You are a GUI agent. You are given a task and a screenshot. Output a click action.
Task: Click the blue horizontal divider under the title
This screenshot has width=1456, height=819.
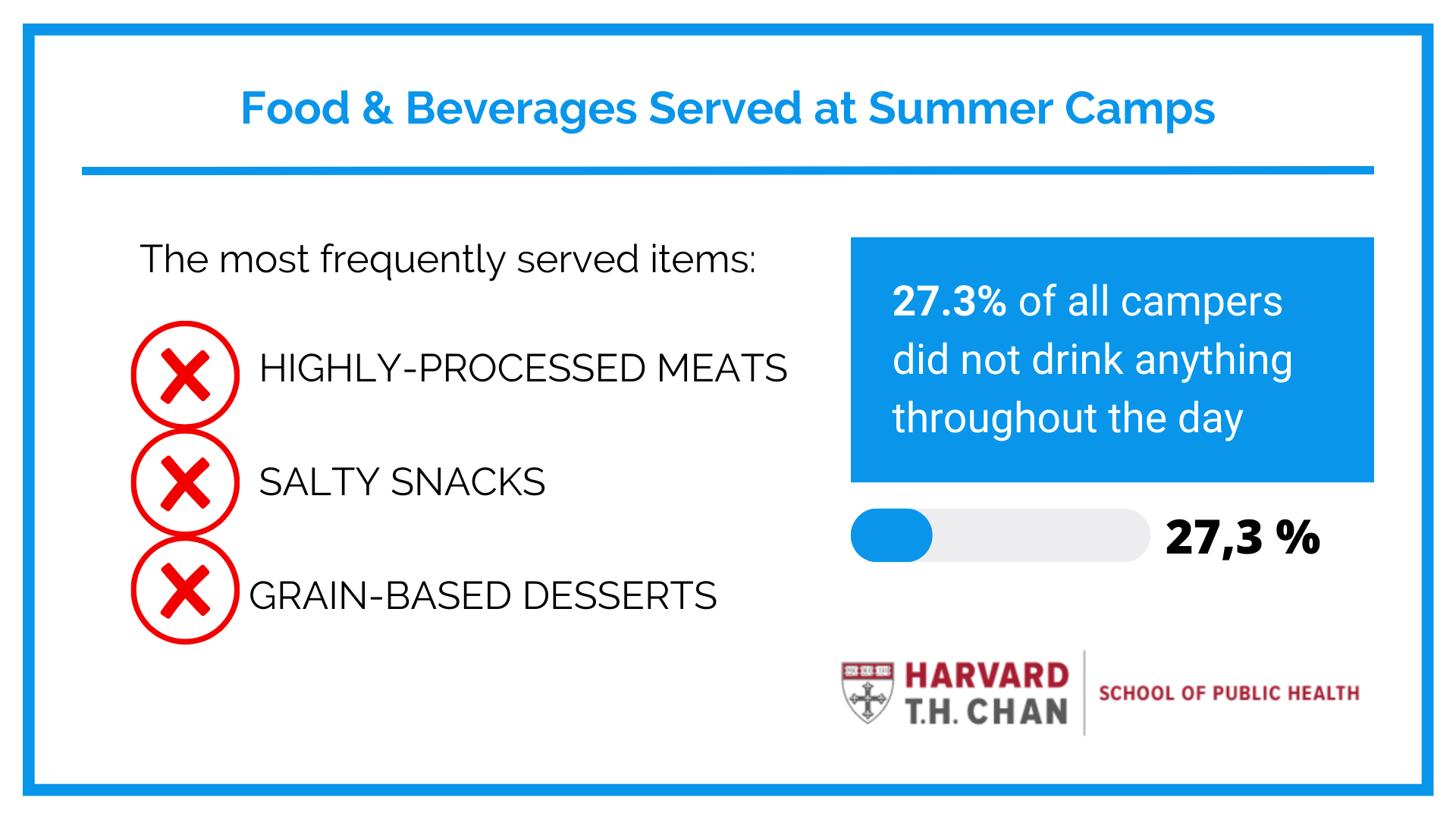[x=727, y=171]
